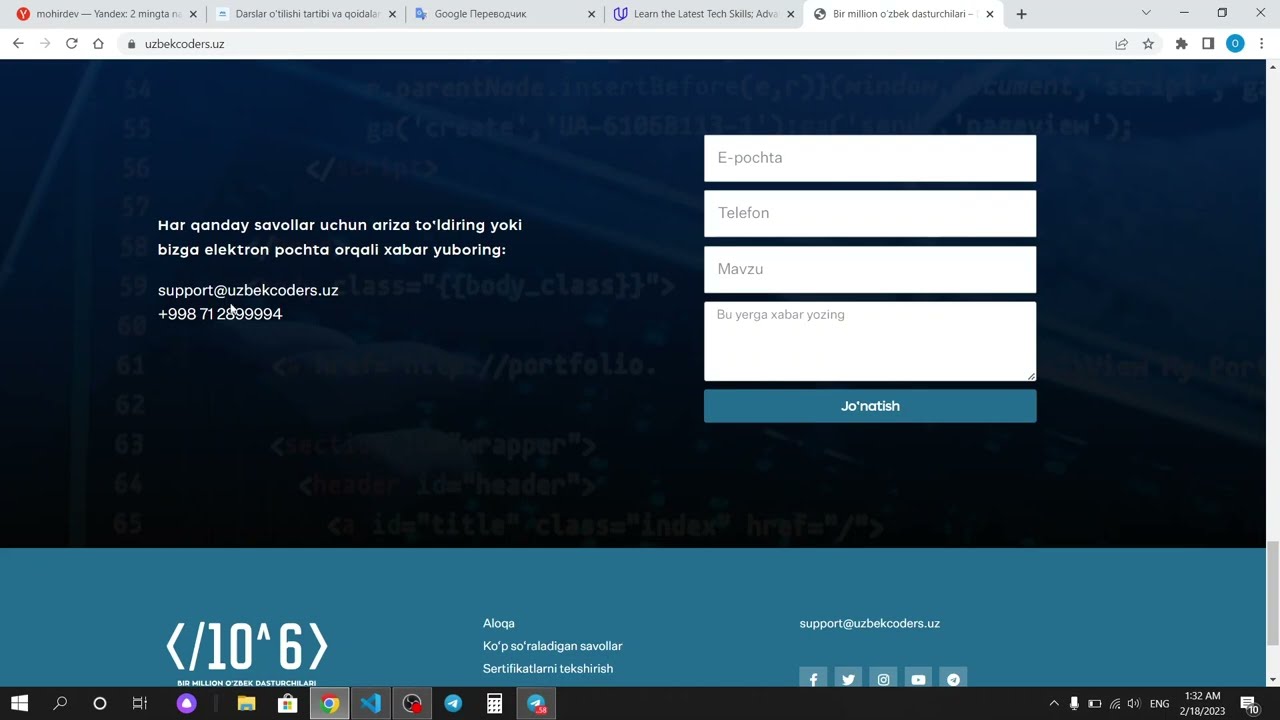Viewport: 1280px width, 720px height.
Task: Launch Microsoft Store from taskbar
Action: [287, 704]
